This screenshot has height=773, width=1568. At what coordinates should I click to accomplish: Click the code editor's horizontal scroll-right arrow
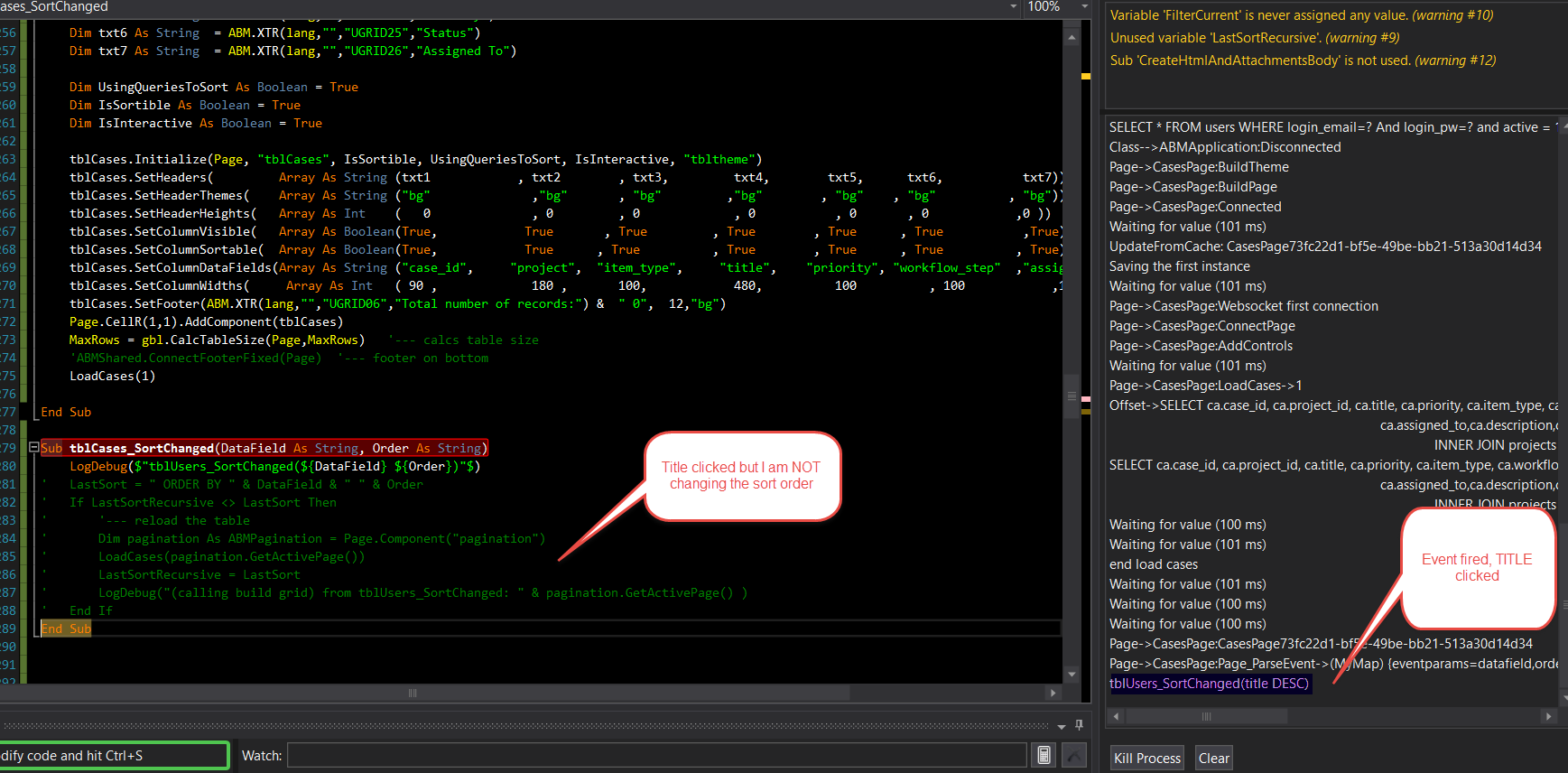click(1053, 693)
